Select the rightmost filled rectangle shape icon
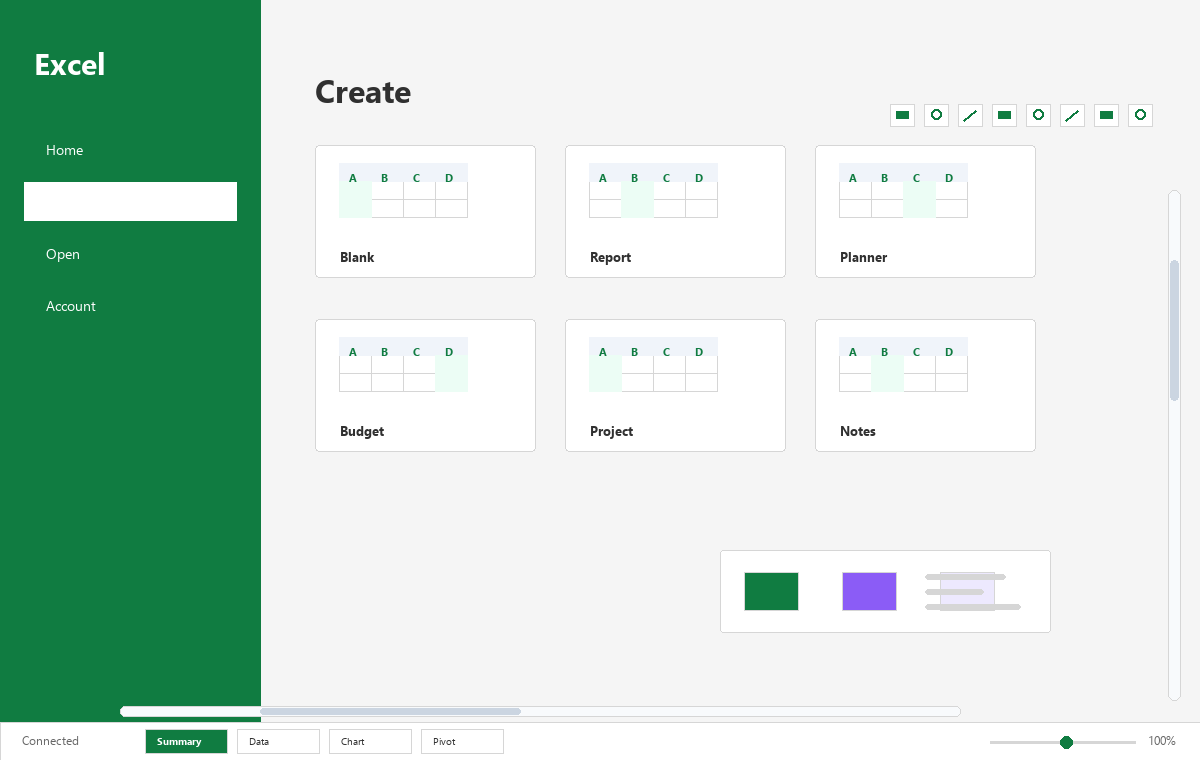Viewport: 1200px width, 760px height. (1107, 115)
